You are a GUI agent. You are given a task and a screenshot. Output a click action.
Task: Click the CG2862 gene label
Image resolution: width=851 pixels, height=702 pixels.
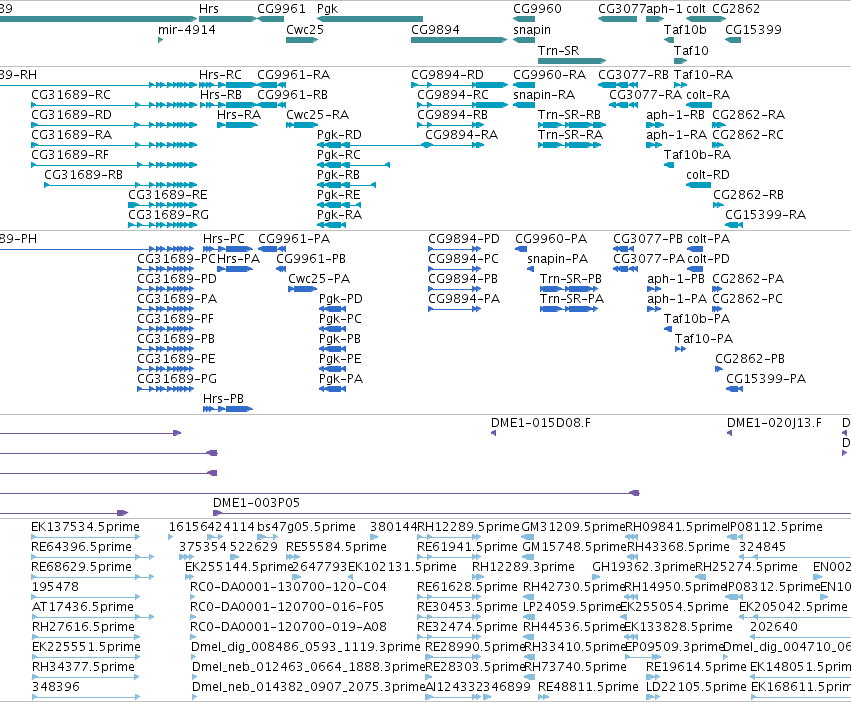coord(736,9)
